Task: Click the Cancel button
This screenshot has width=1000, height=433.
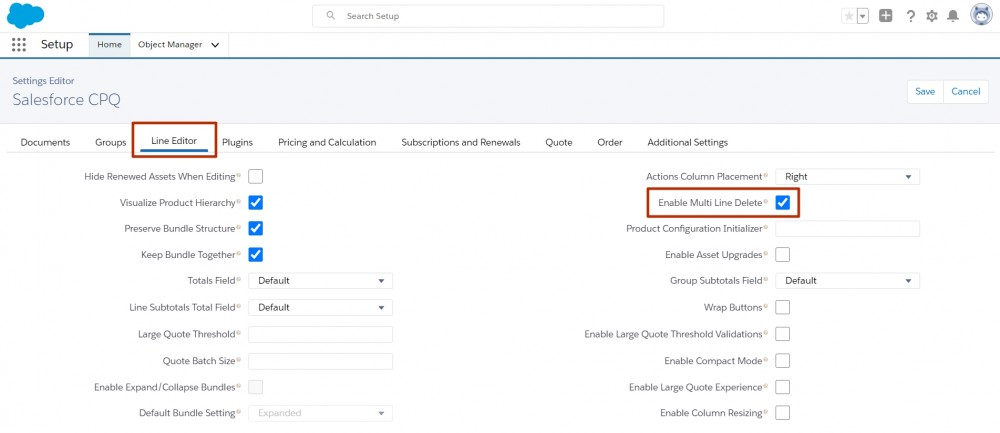Action: (966, 91)
